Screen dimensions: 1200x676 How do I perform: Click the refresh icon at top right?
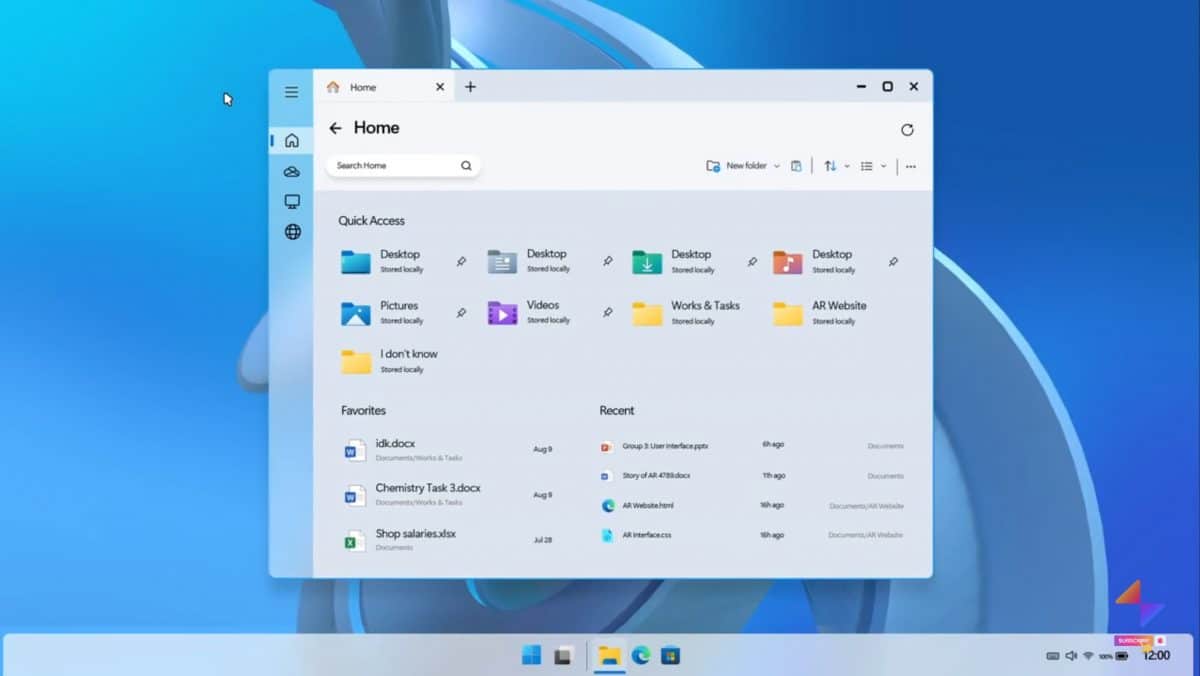(x=907, y=129)
